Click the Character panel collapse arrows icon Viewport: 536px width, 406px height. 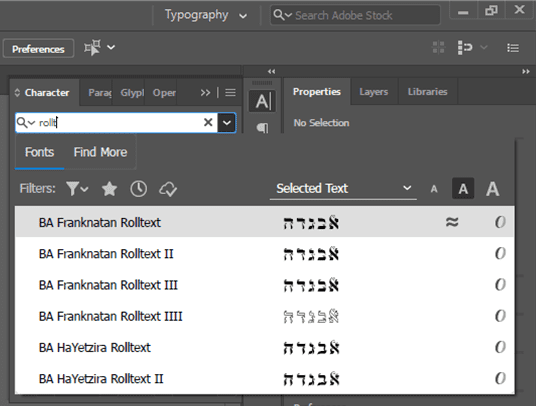pos(17,93)
